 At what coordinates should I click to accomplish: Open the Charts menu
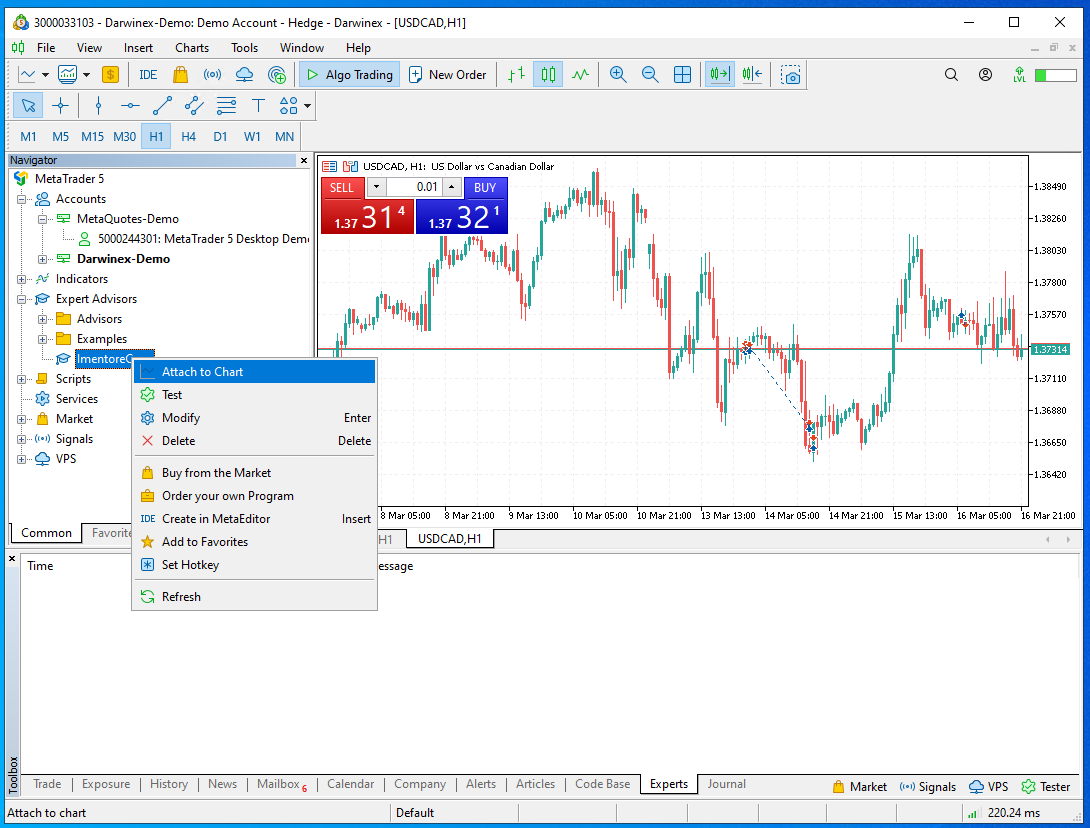[x=192, y=48]
